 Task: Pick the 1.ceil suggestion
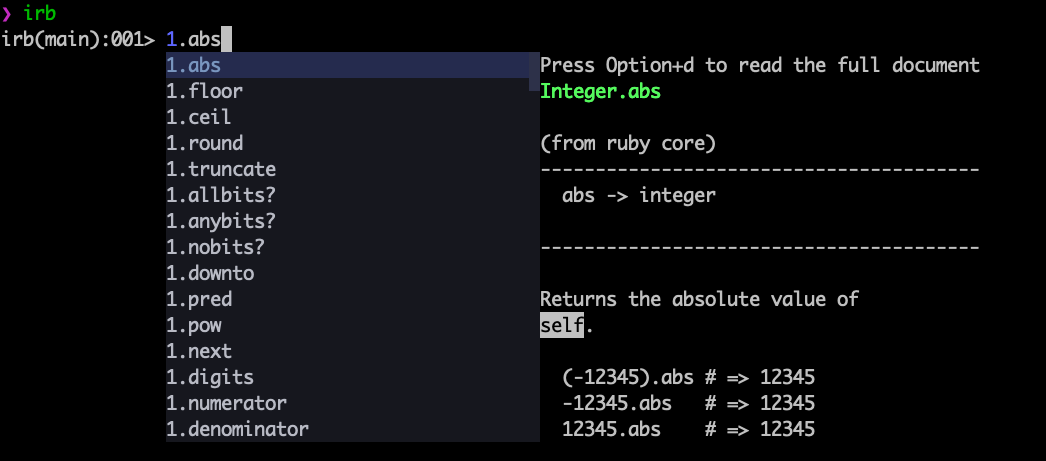click(x=199, y=117)
